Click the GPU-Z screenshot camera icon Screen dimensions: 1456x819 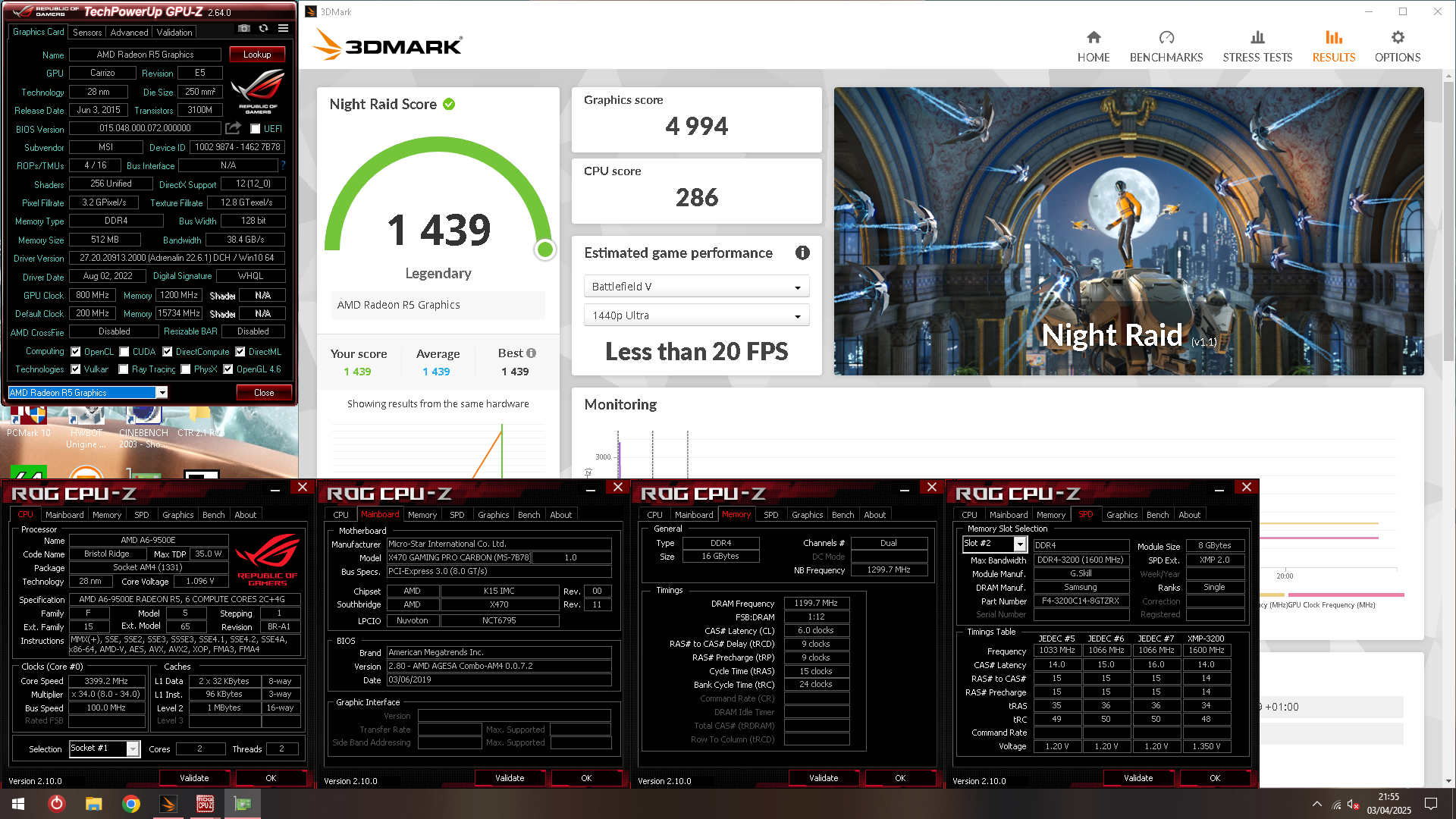[x=244, y=28]
